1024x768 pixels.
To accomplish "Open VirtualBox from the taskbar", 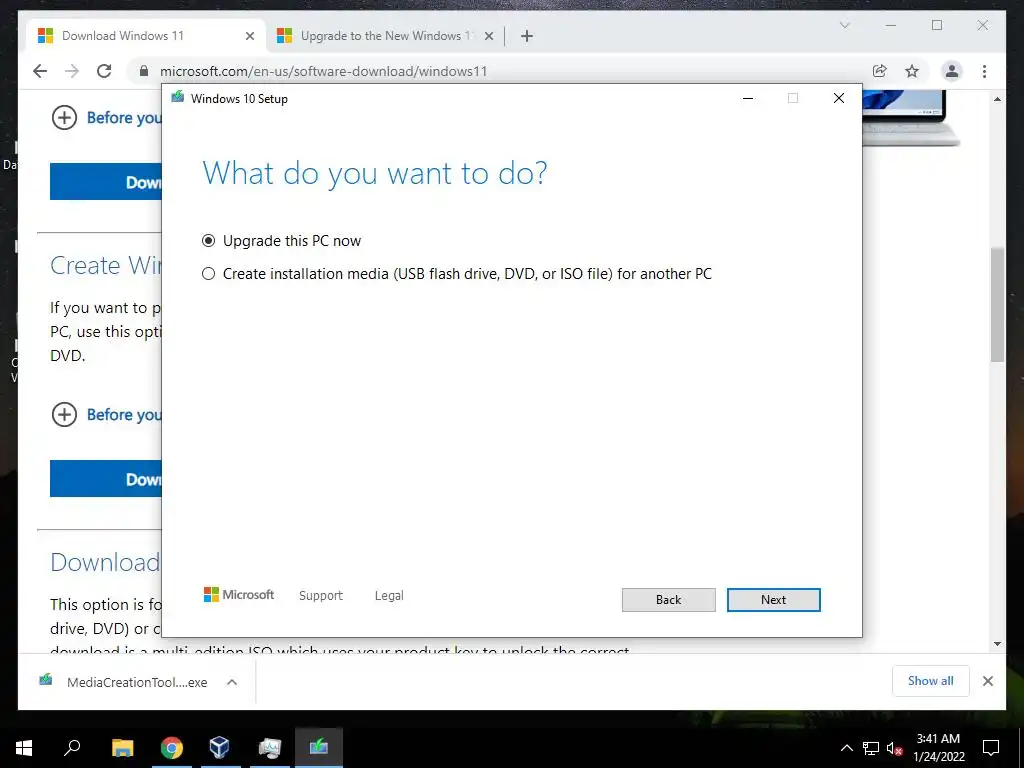I will pyautogui.click(x=219, y=748).
